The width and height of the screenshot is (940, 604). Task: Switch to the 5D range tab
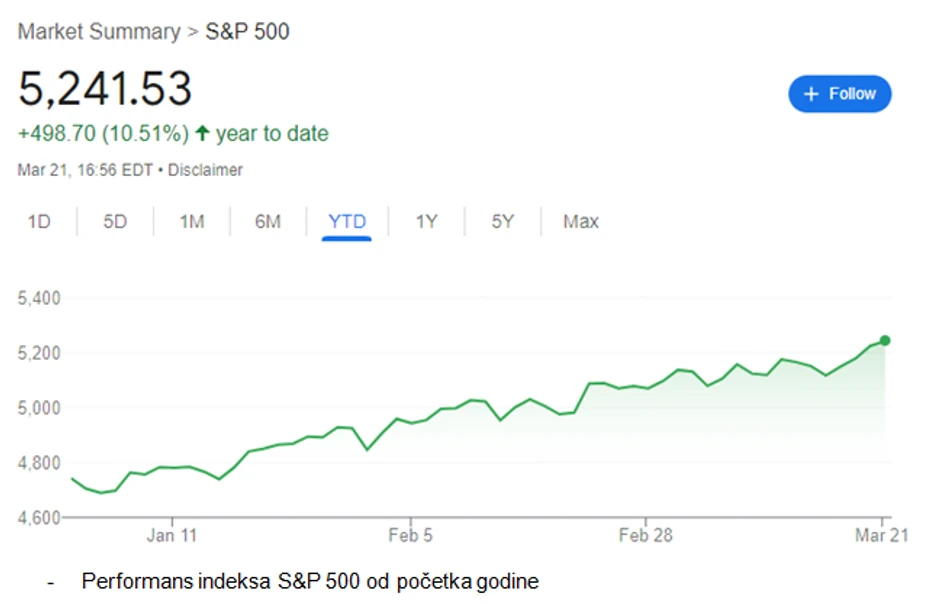pyautogui.click(x=115, y=222)
